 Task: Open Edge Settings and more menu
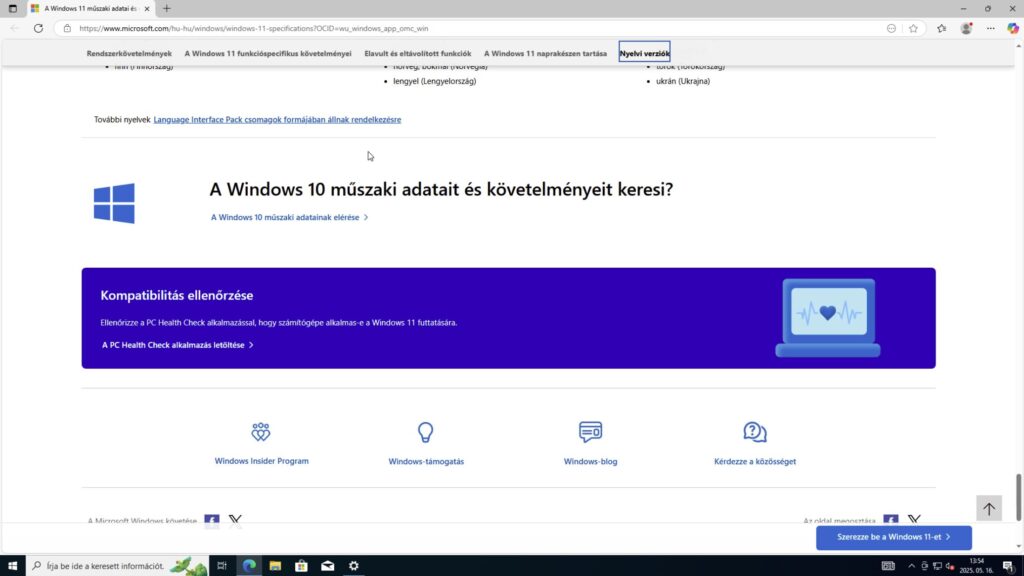point(991,28)
